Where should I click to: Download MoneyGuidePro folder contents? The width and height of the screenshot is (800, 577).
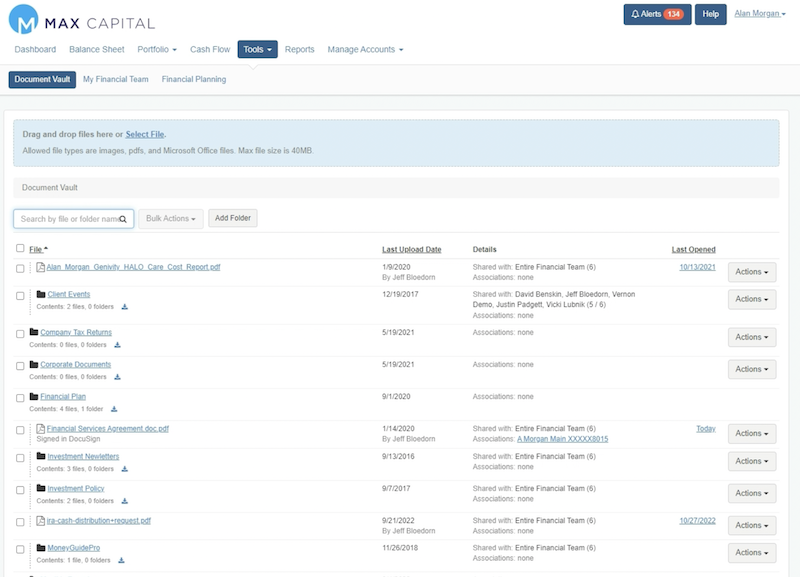(121, 561)
